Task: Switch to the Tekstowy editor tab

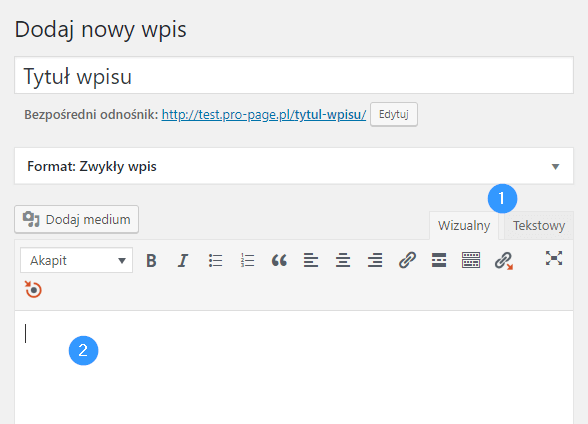Action: click(538, 226)
